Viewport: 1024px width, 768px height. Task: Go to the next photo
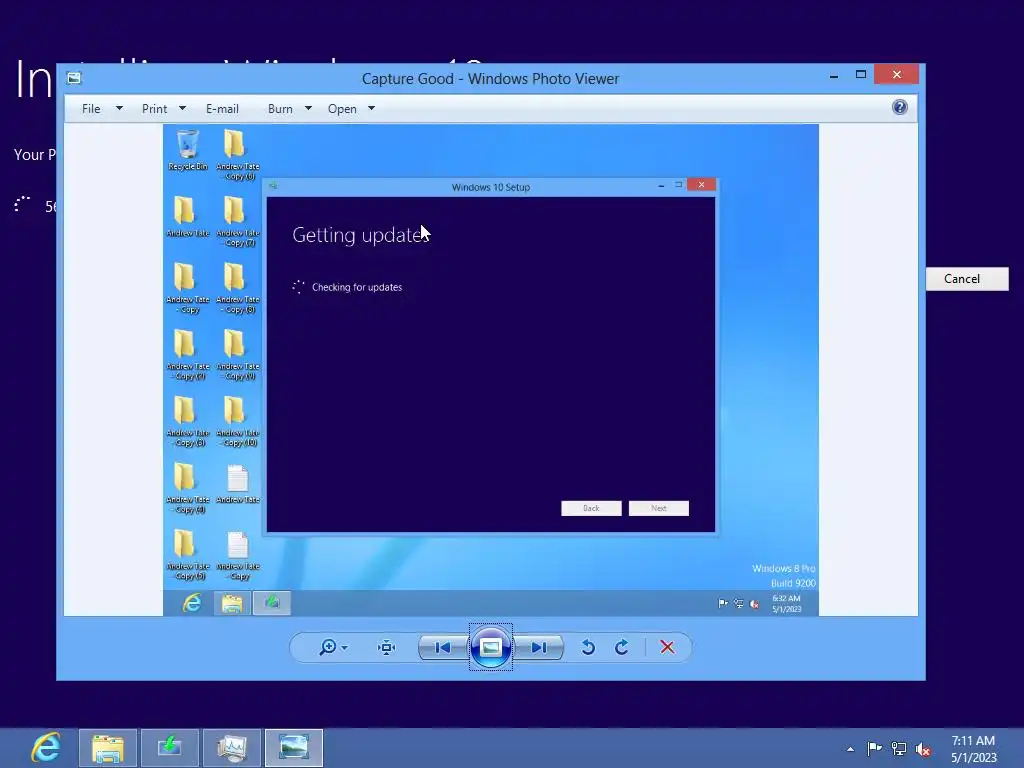(539, 648)
